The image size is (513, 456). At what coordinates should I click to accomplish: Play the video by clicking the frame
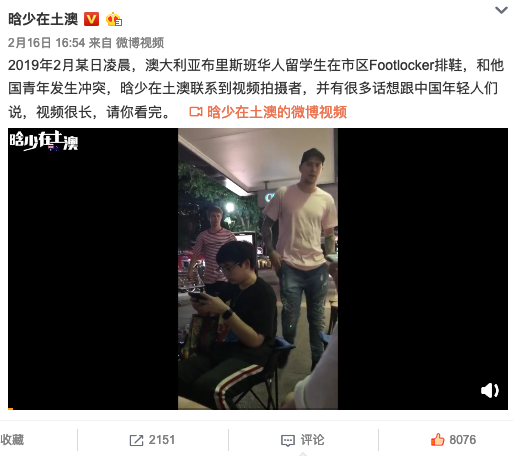click(x=258, y=269)
